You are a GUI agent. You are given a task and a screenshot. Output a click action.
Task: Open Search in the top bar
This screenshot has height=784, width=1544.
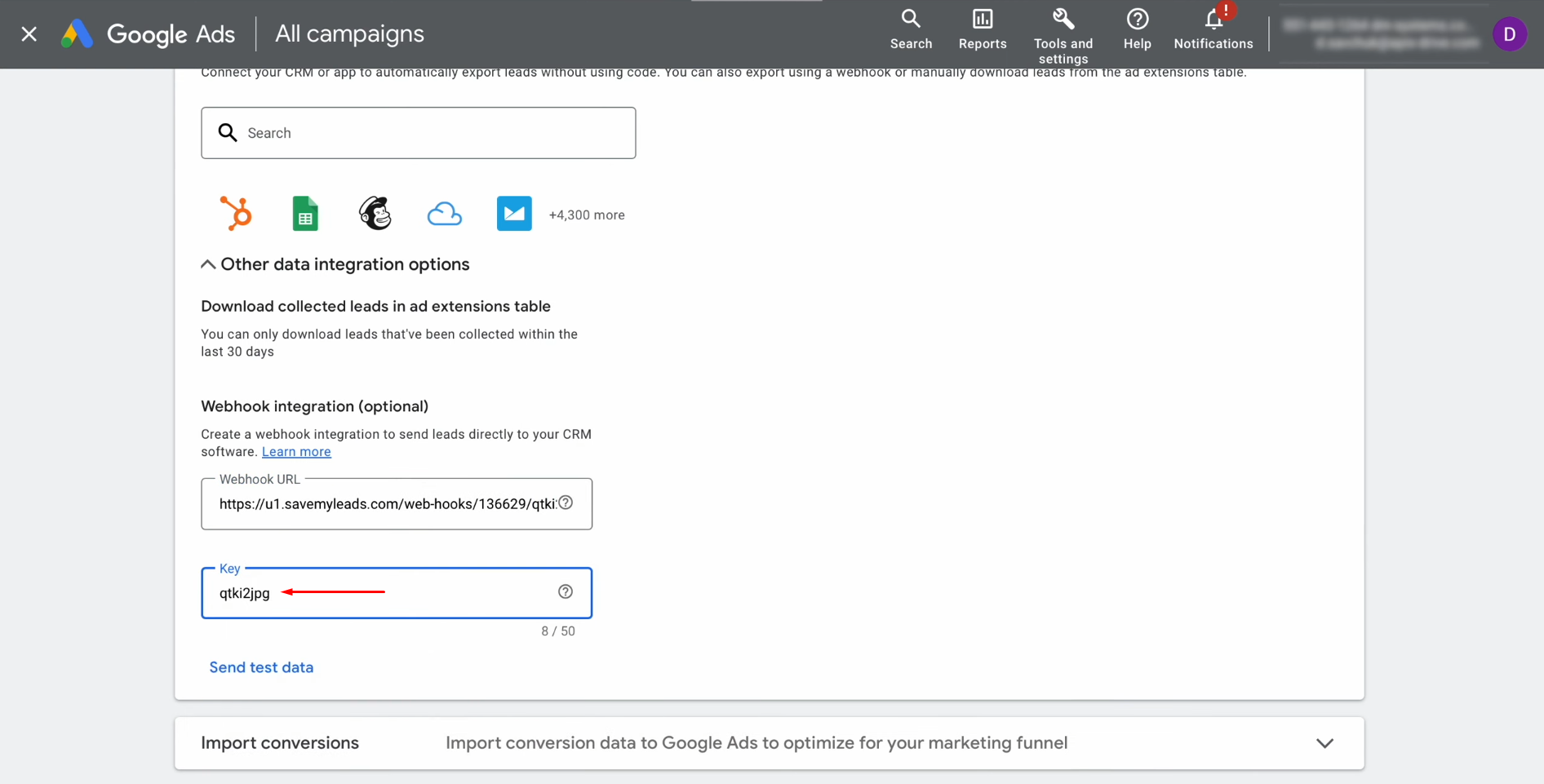click(x=911, y=30)
